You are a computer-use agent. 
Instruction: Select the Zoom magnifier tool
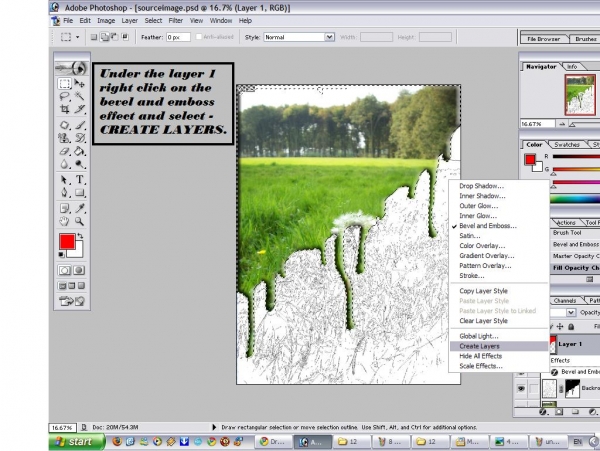79,221
